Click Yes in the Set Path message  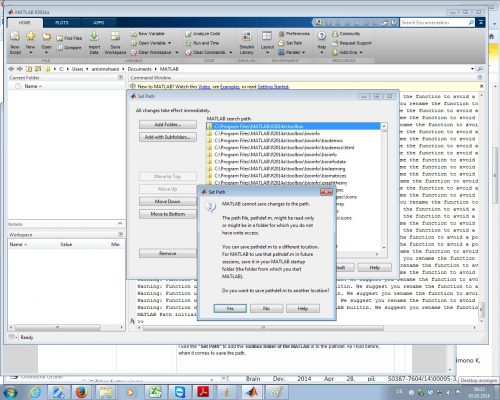point(230,308)
